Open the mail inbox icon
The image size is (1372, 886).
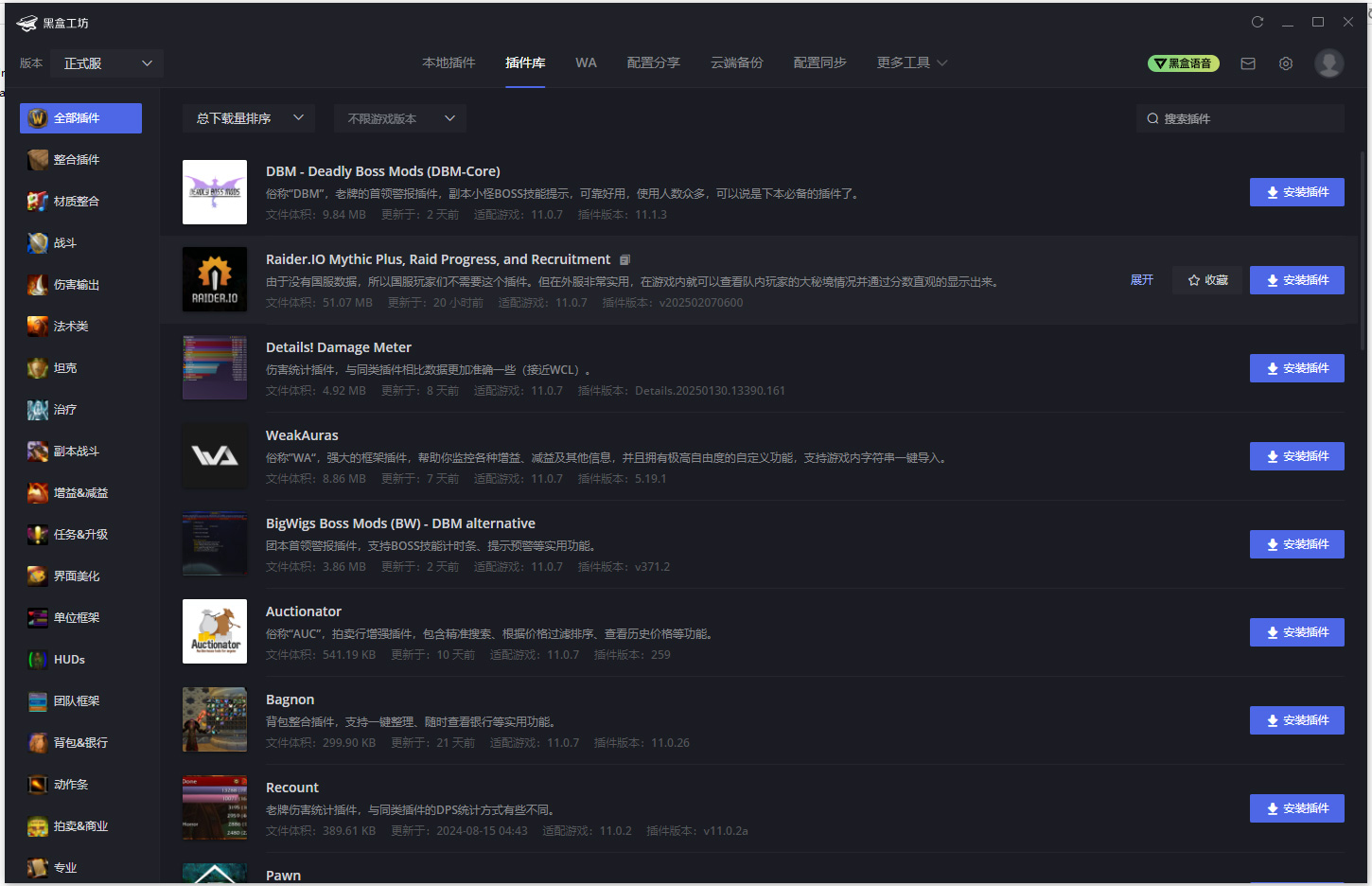1248,63
